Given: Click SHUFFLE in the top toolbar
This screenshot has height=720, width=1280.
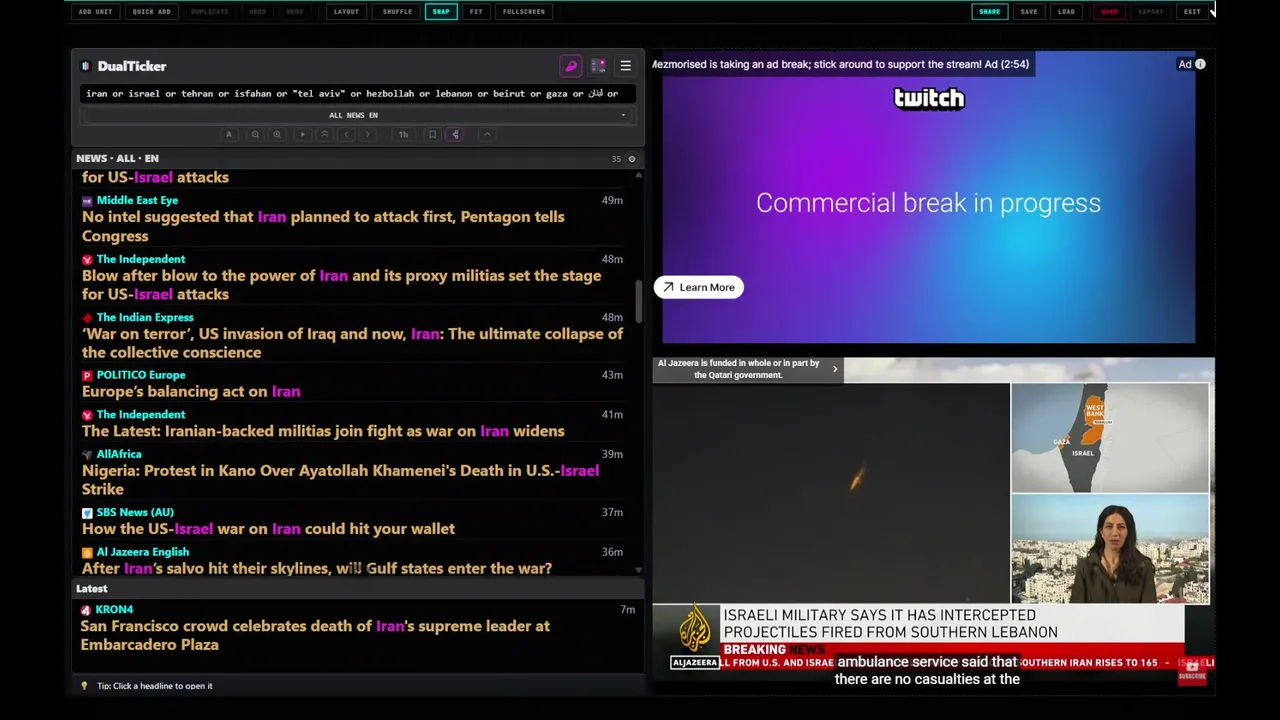Looking at the screenshot, I should tap(397, 12).
